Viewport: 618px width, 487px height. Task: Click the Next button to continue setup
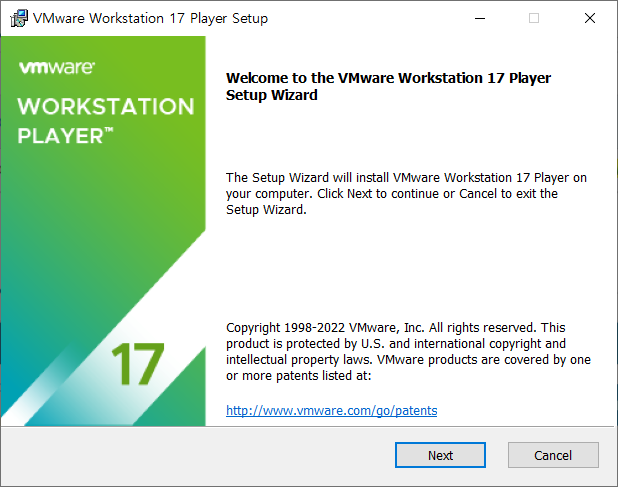(x=440, y=455)
